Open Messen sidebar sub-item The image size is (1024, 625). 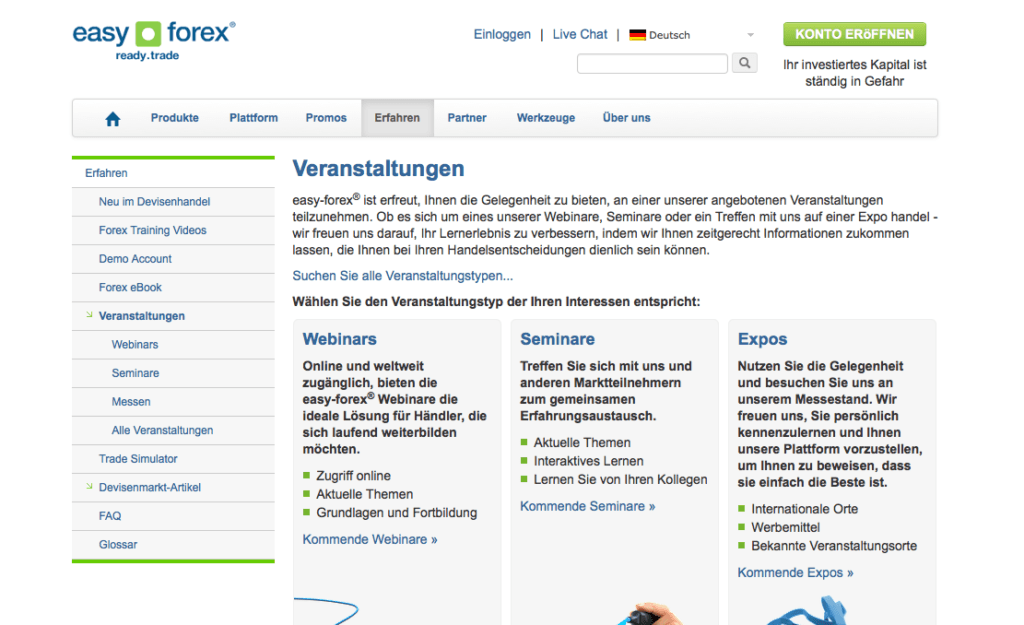tap(131, 402)
